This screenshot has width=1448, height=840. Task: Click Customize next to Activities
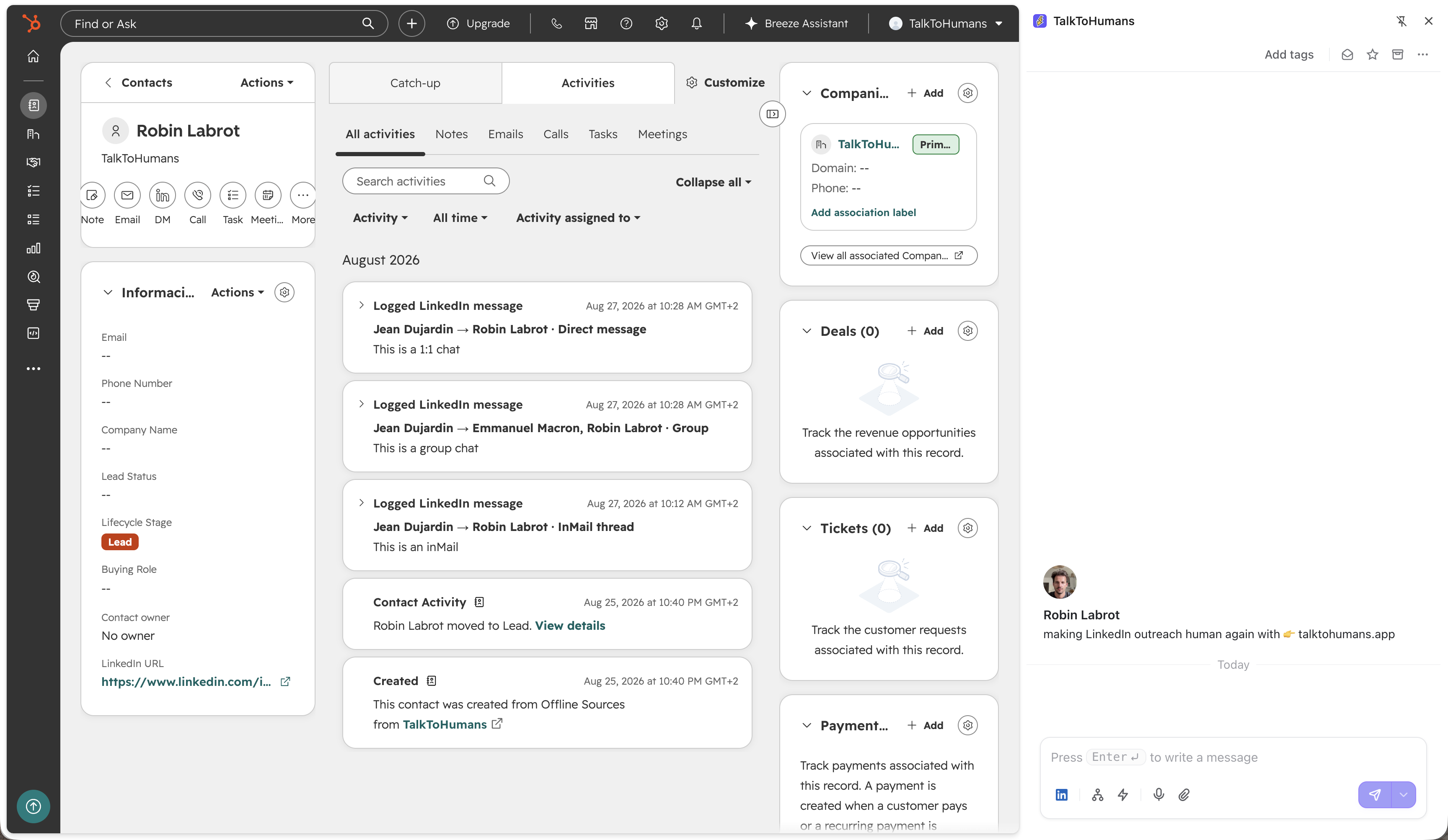pyautogui.click(x=725, y=82)
